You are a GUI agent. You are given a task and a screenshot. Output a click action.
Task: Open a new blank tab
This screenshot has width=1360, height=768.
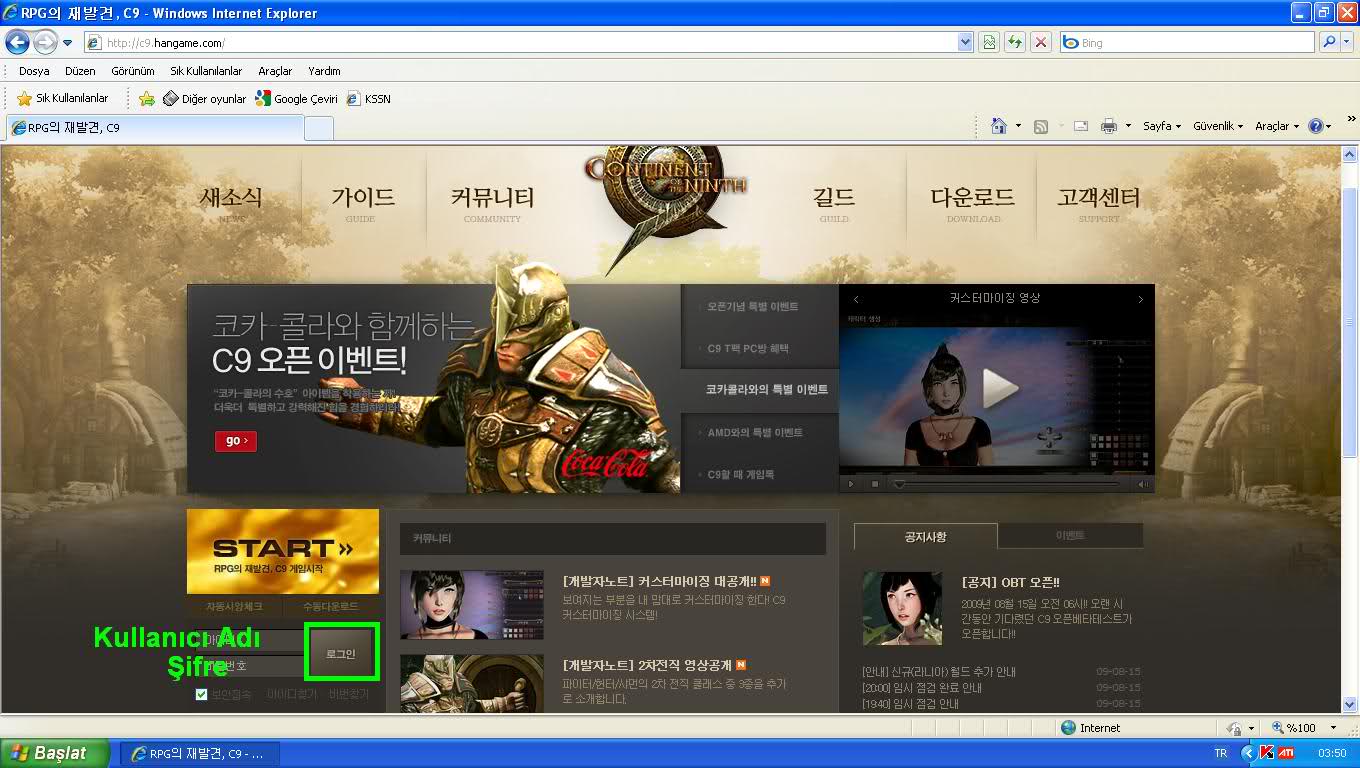[318, 129]
